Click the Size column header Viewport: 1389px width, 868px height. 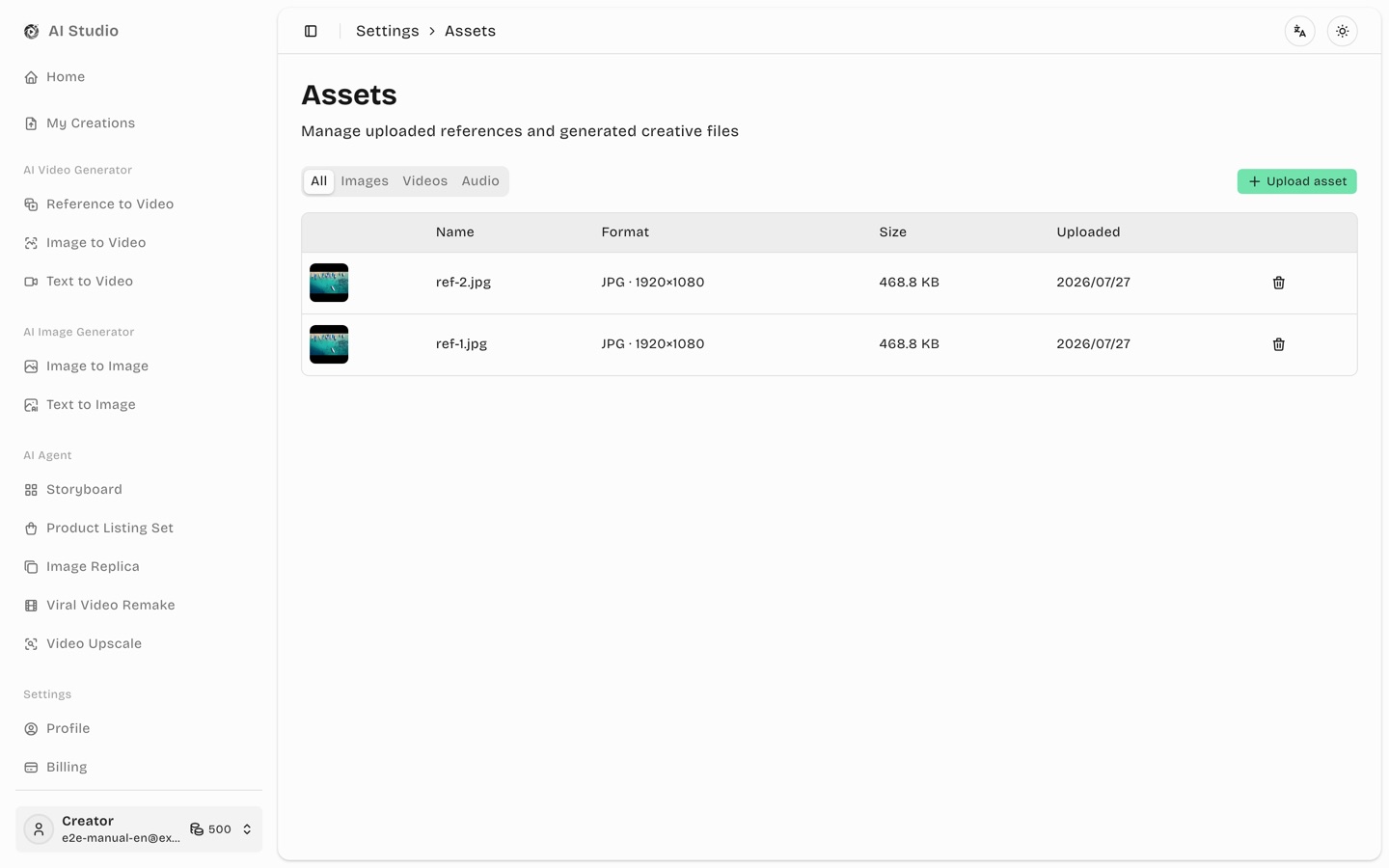893,232
